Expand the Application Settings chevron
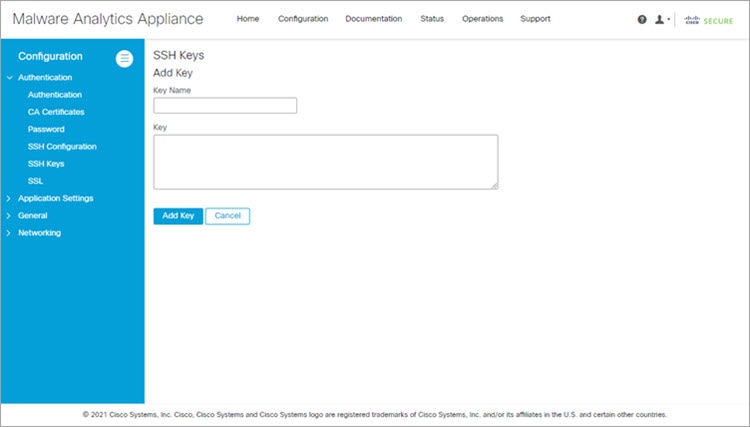 [9, 198]
